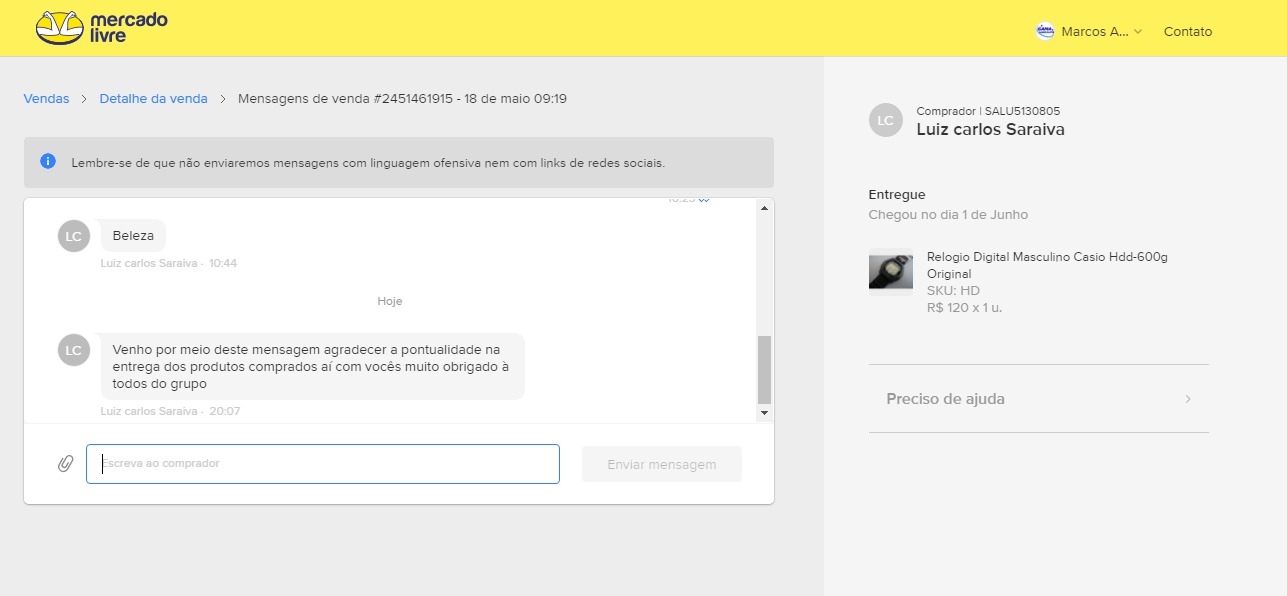Click the chat scrollbar thumb

tap(764, 369)
